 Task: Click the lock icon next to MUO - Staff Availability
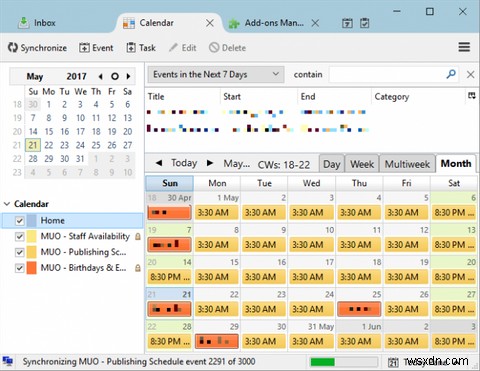pos(137,237)
